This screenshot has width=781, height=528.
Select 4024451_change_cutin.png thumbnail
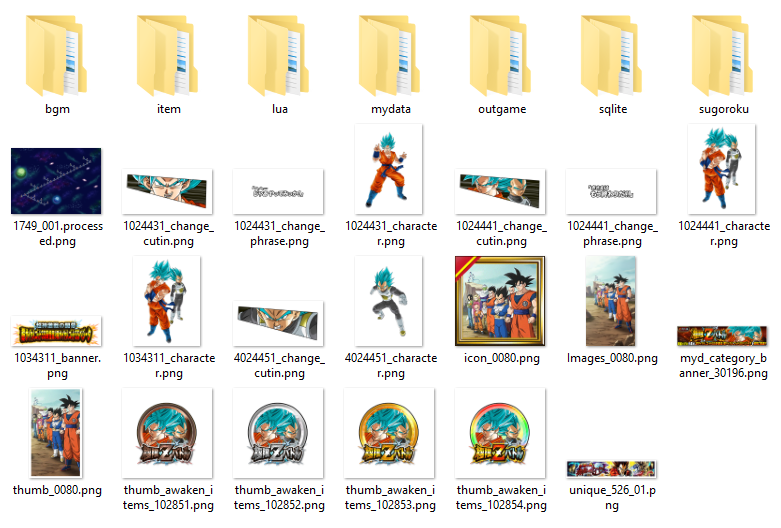[278, 323]
